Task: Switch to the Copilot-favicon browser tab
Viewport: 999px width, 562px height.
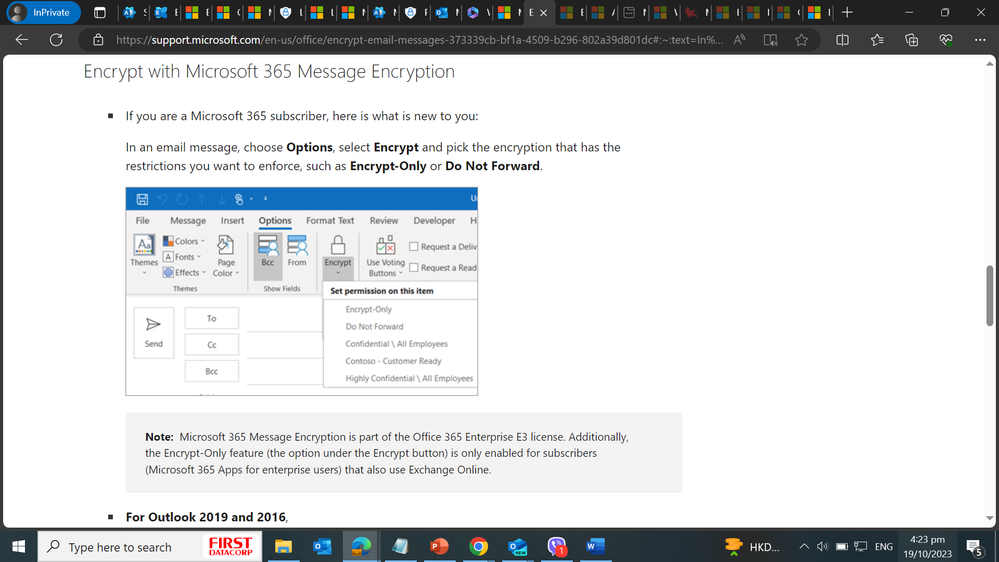Action: 473,12
